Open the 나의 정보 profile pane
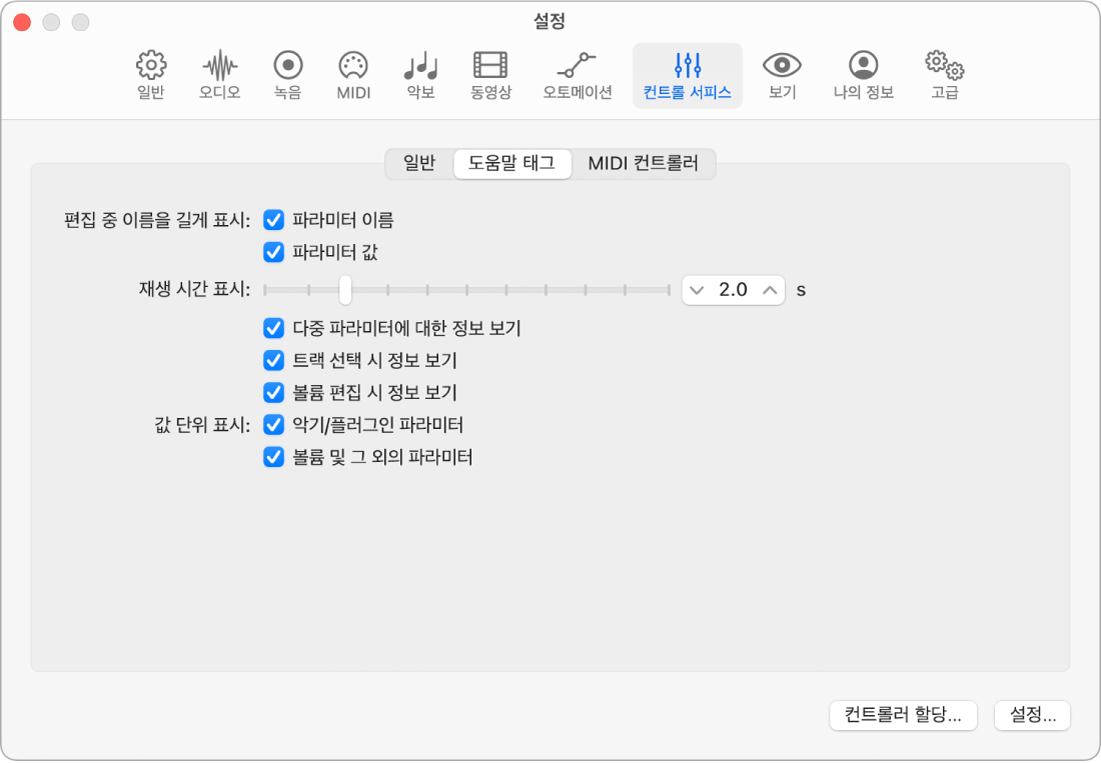Viewport: 1101px width, 763px height. [863, 75]
